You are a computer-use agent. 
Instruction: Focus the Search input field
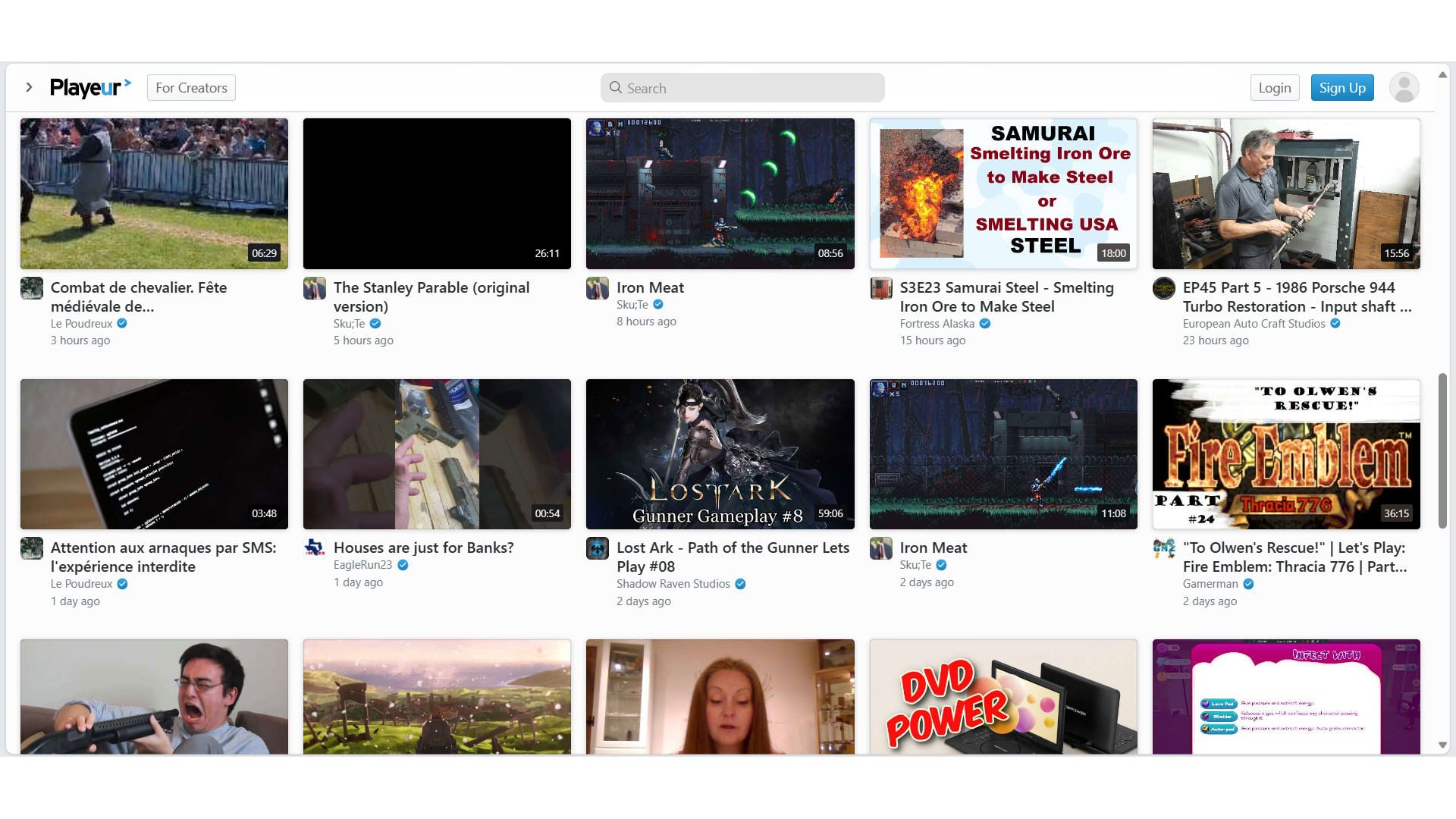coord(751,88)
